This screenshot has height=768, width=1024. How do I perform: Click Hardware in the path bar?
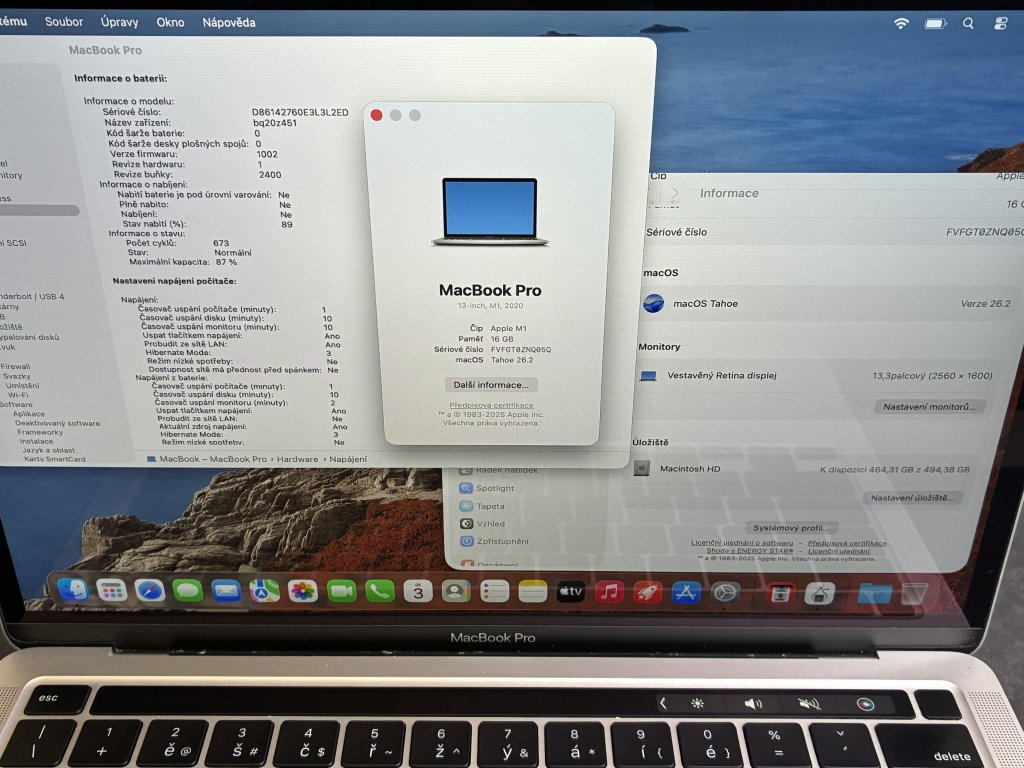click(297, 459)
